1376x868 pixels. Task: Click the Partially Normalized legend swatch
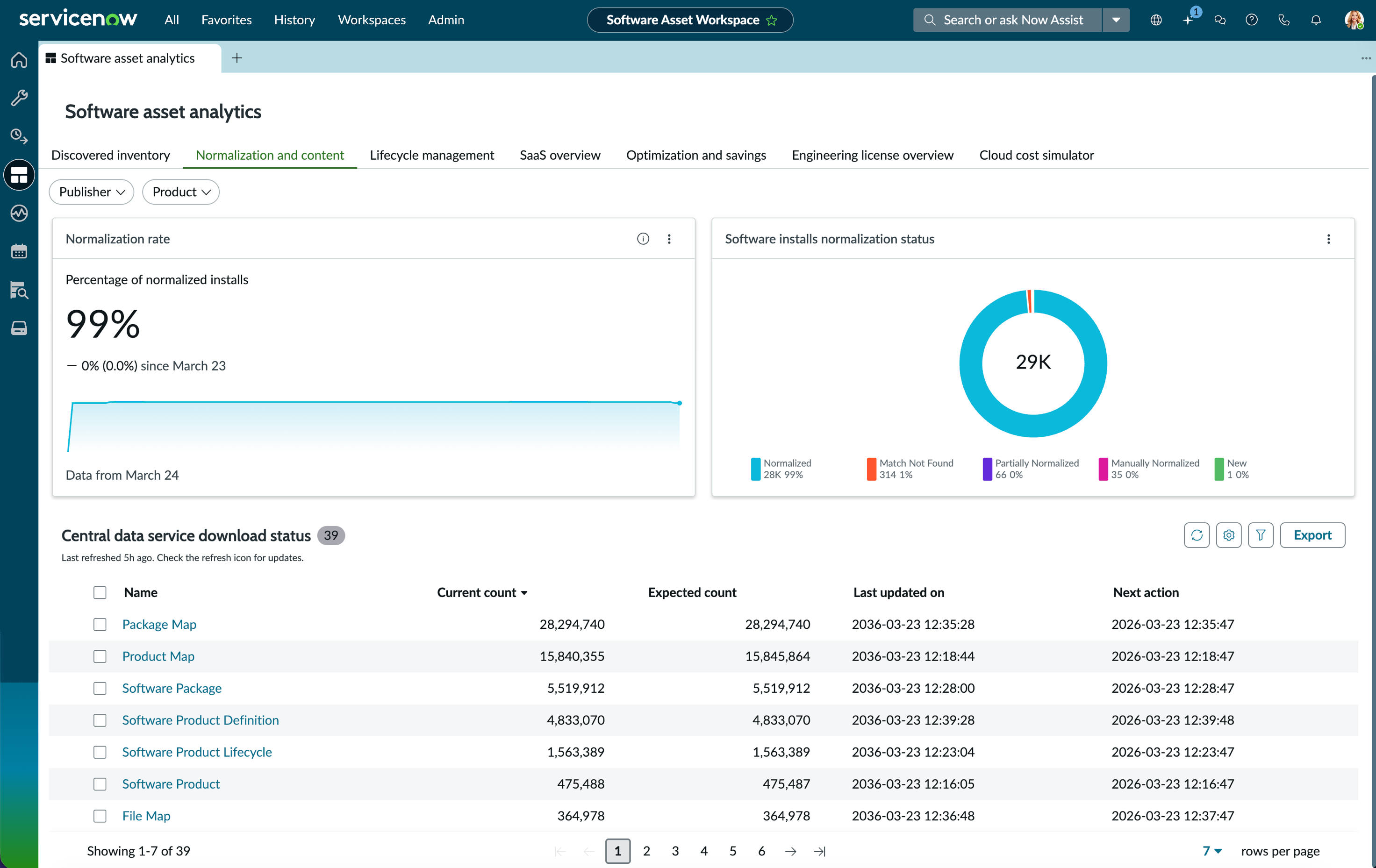coord(987,469)
